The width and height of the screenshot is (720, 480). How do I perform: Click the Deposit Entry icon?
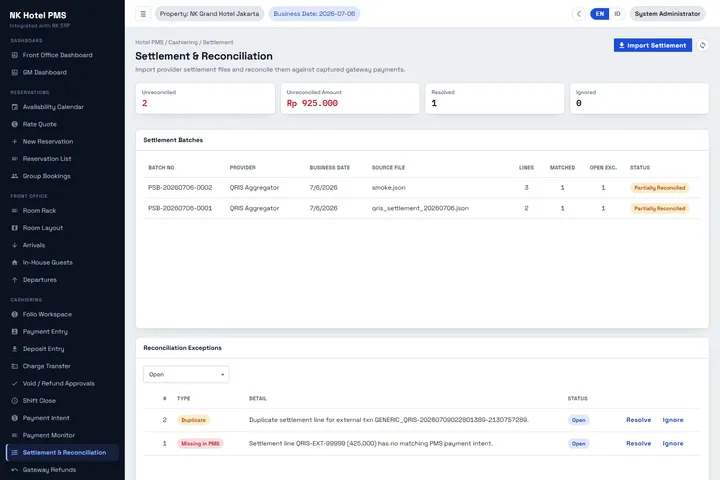[15, 349]
